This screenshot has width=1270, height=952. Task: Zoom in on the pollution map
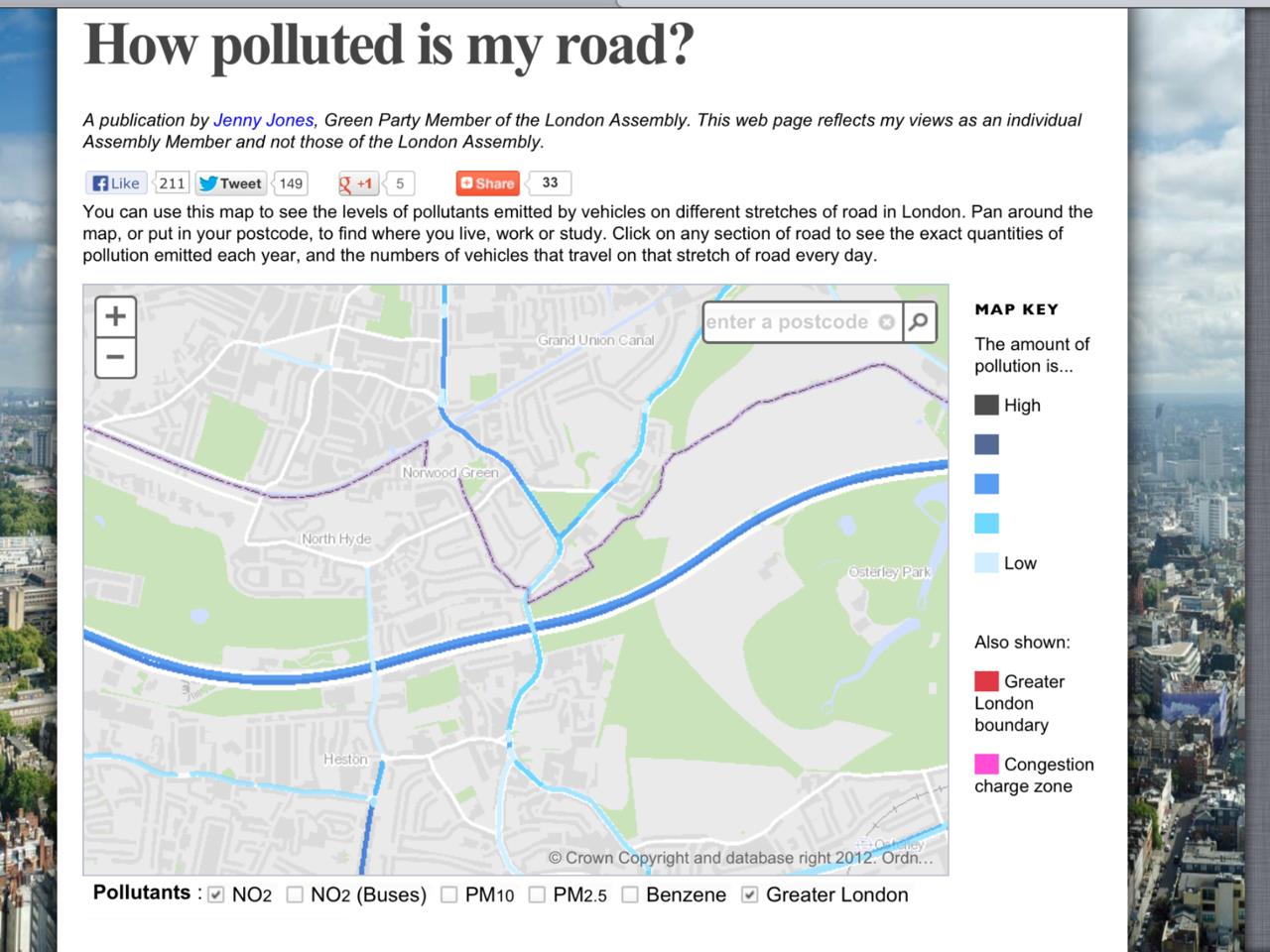click(x=115, y=316)
